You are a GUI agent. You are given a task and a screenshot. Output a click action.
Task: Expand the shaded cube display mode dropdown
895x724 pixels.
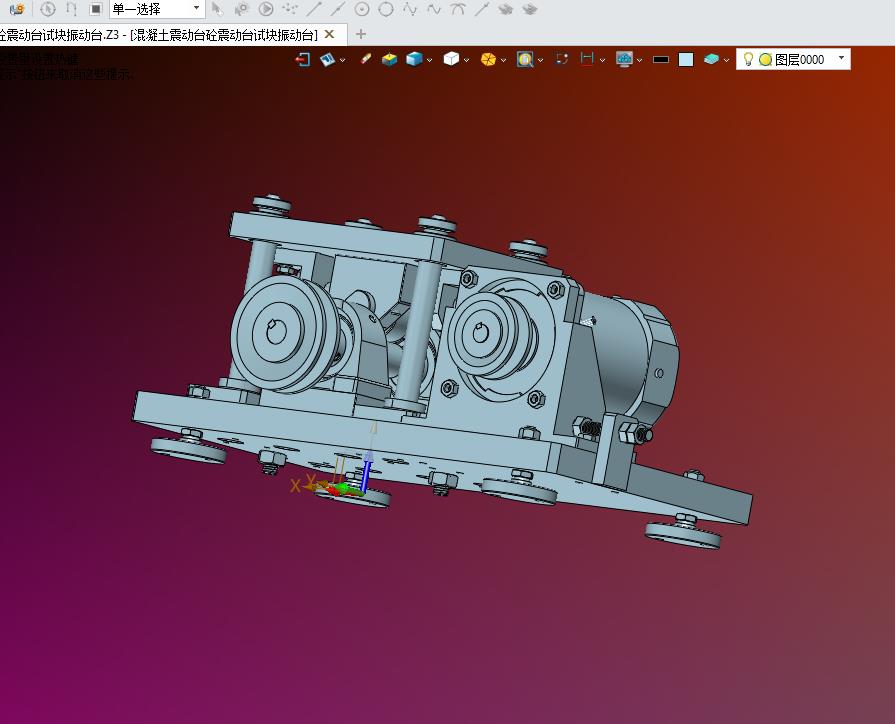click(x=429, y=60)
